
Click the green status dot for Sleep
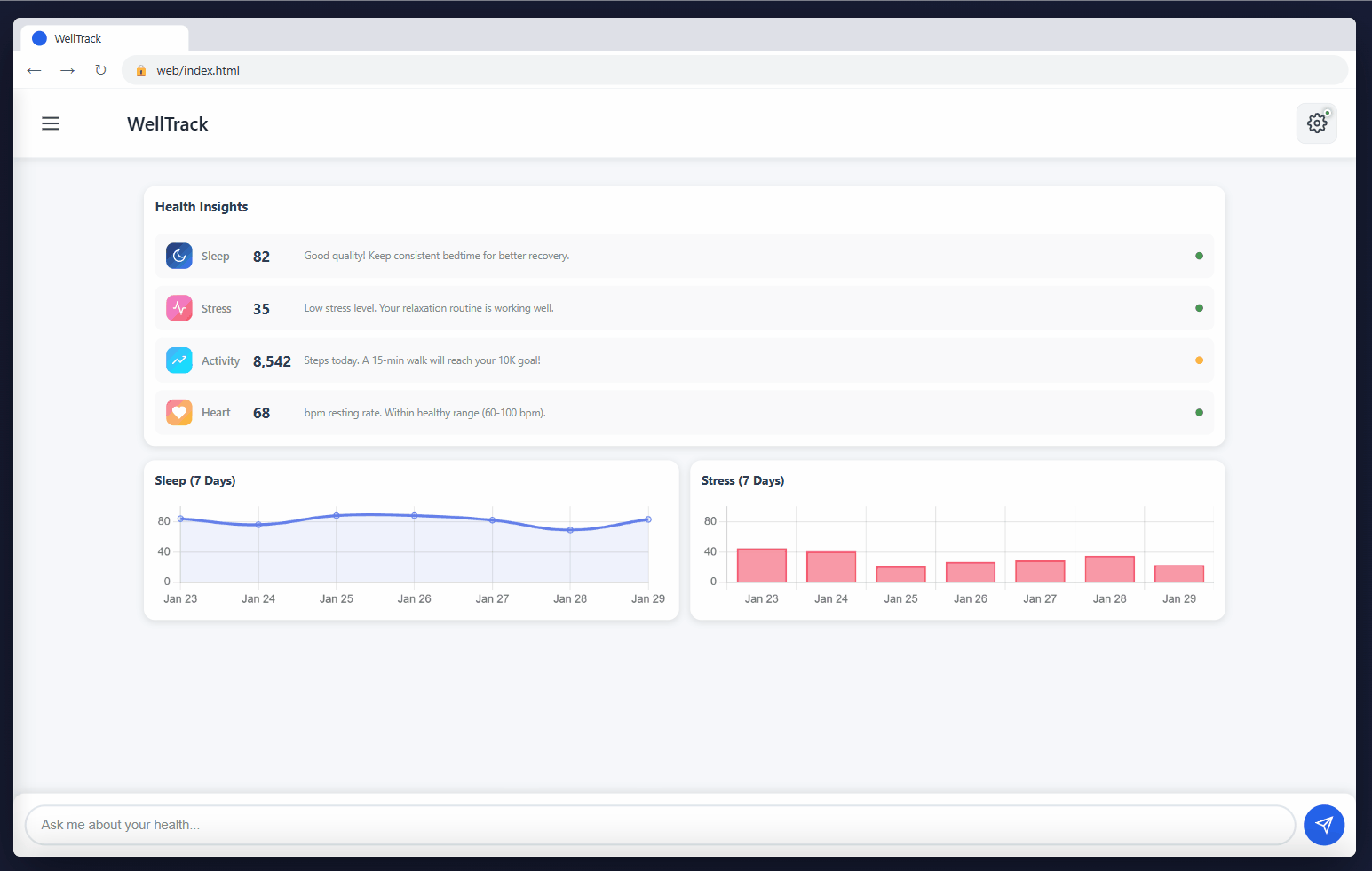tap(1199, 256)
